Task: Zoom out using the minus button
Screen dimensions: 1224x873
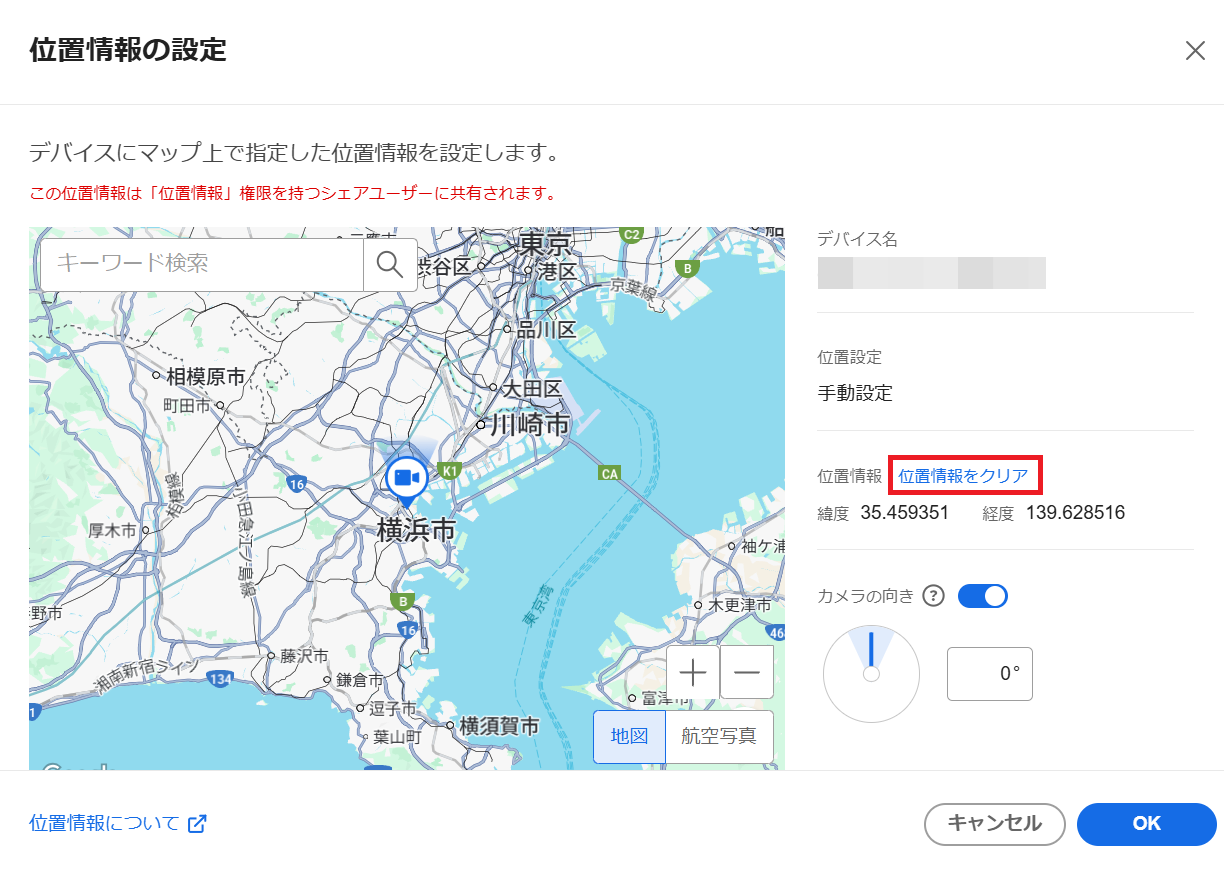Action: coord(747,673)
